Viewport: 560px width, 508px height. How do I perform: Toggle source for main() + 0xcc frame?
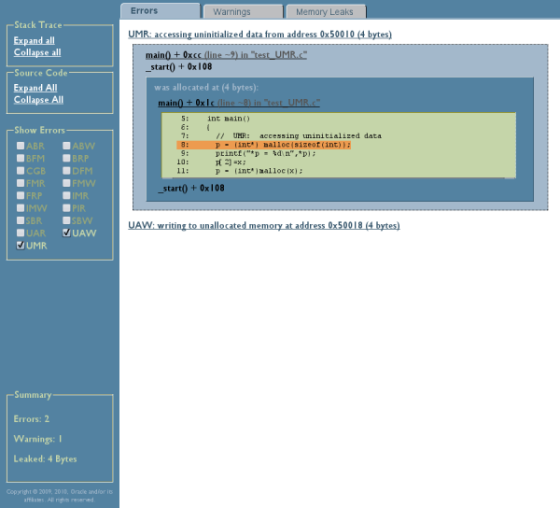pyautogui.click(x=226, y=55)
